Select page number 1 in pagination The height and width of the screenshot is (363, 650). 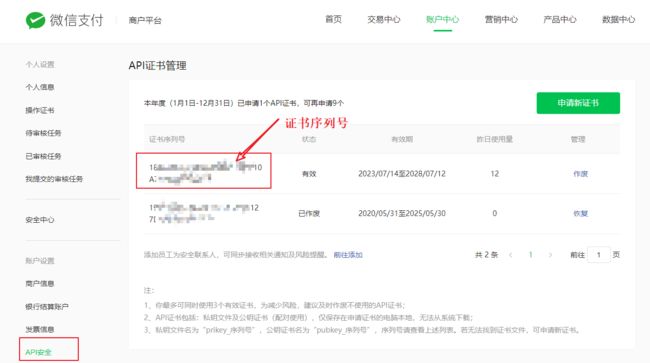[x=531, y=255]
